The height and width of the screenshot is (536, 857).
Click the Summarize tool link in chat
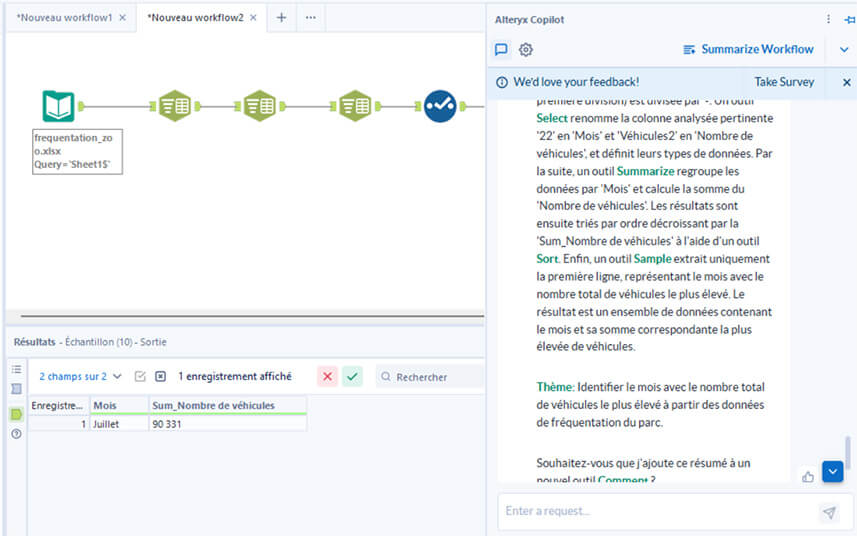pos(645,171)
